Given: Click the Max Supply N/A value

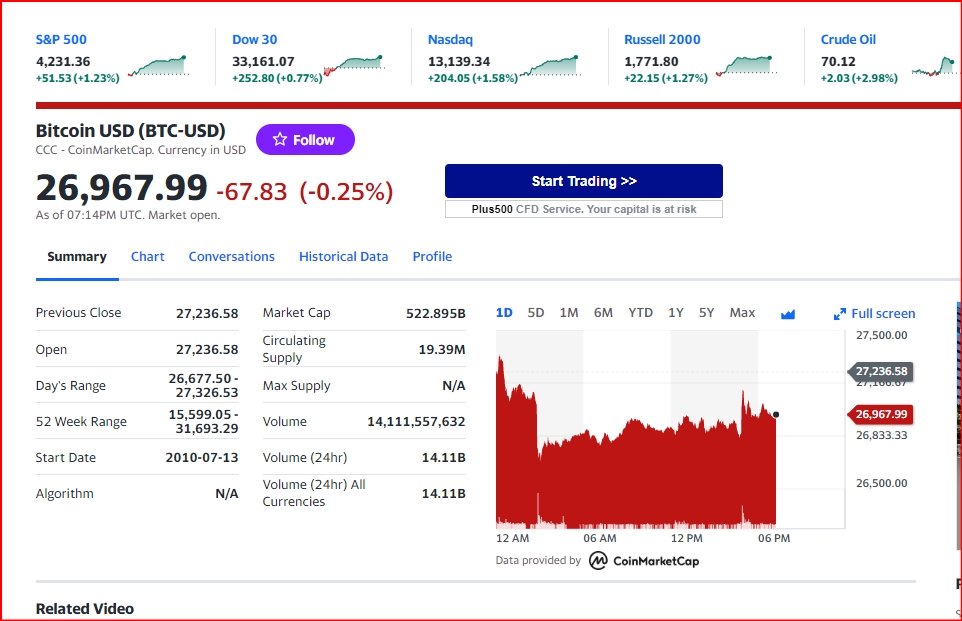Looking at the screenshot, I should click(453, 385).
